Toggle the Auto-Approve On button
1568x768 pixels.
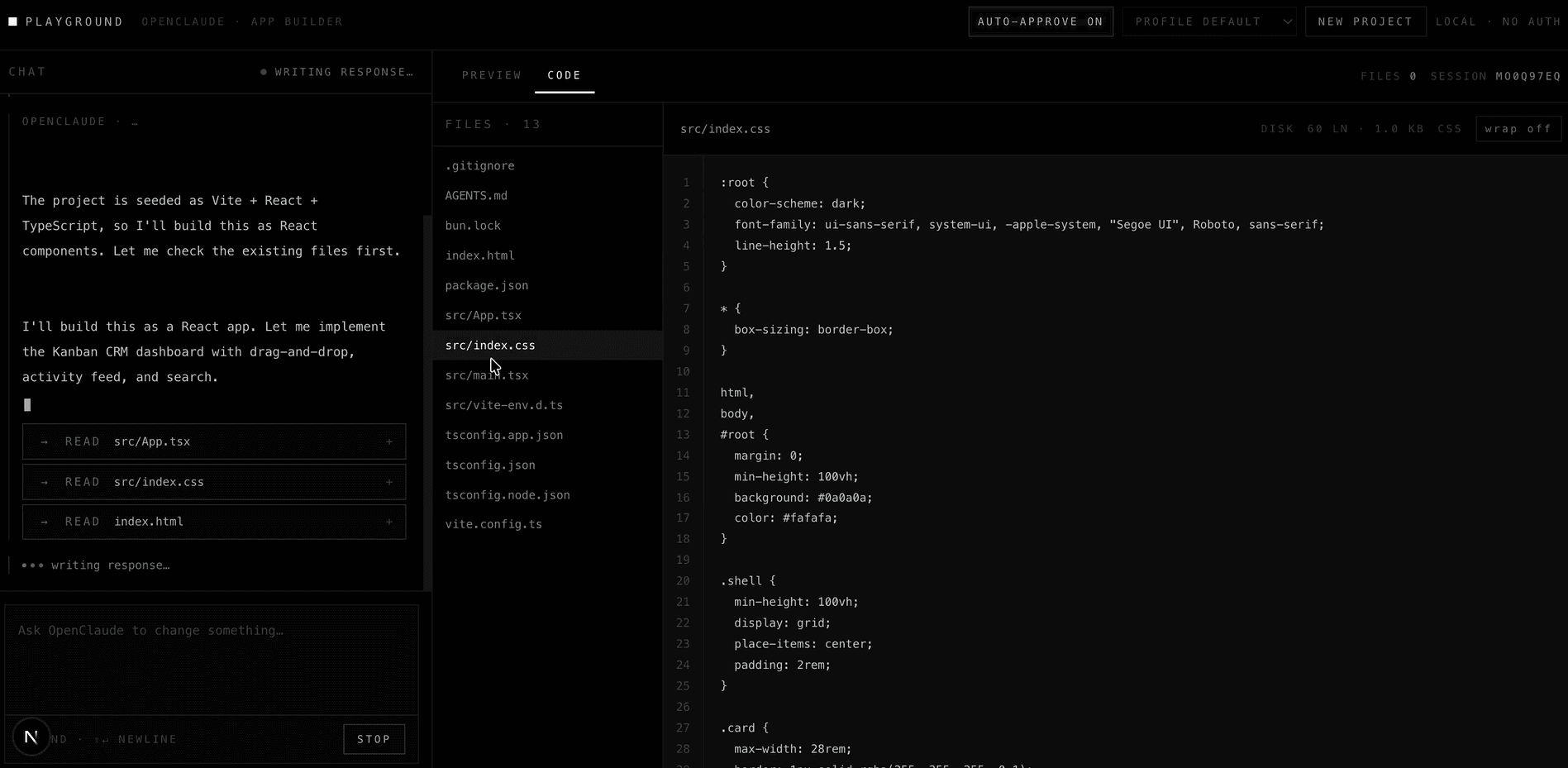point(1040,21)
